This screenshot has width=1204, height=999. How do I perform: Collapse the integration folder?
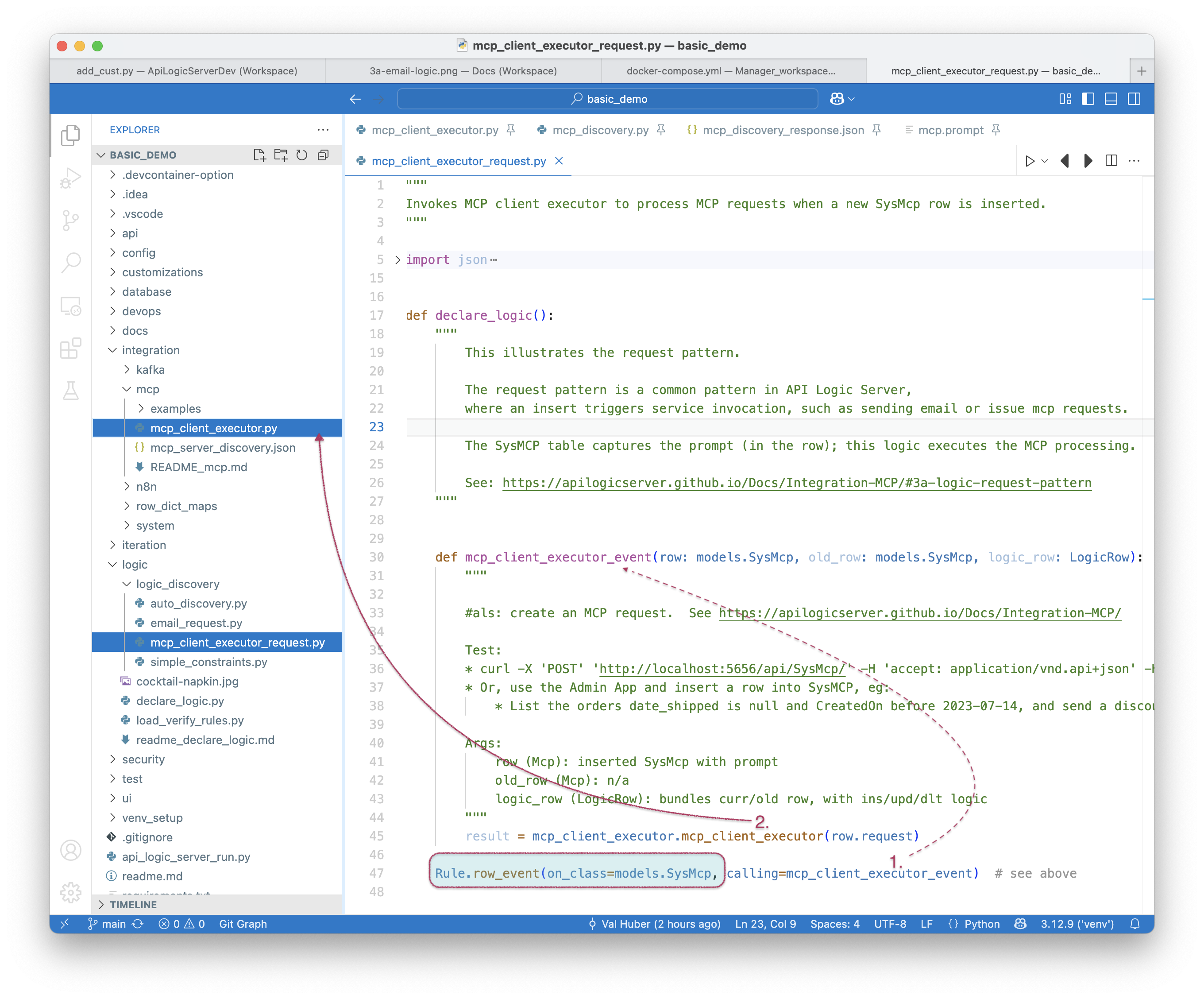click(x=112, y=350)
